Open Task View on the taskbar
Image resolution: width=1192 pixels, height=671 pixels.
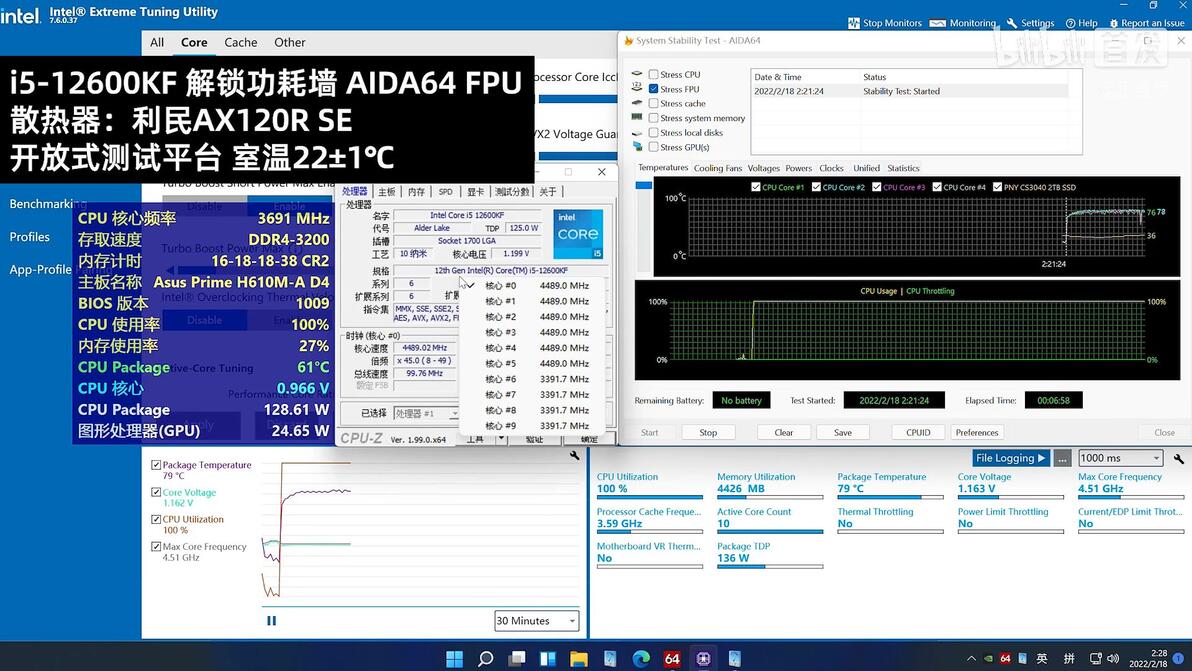(517, 659)
